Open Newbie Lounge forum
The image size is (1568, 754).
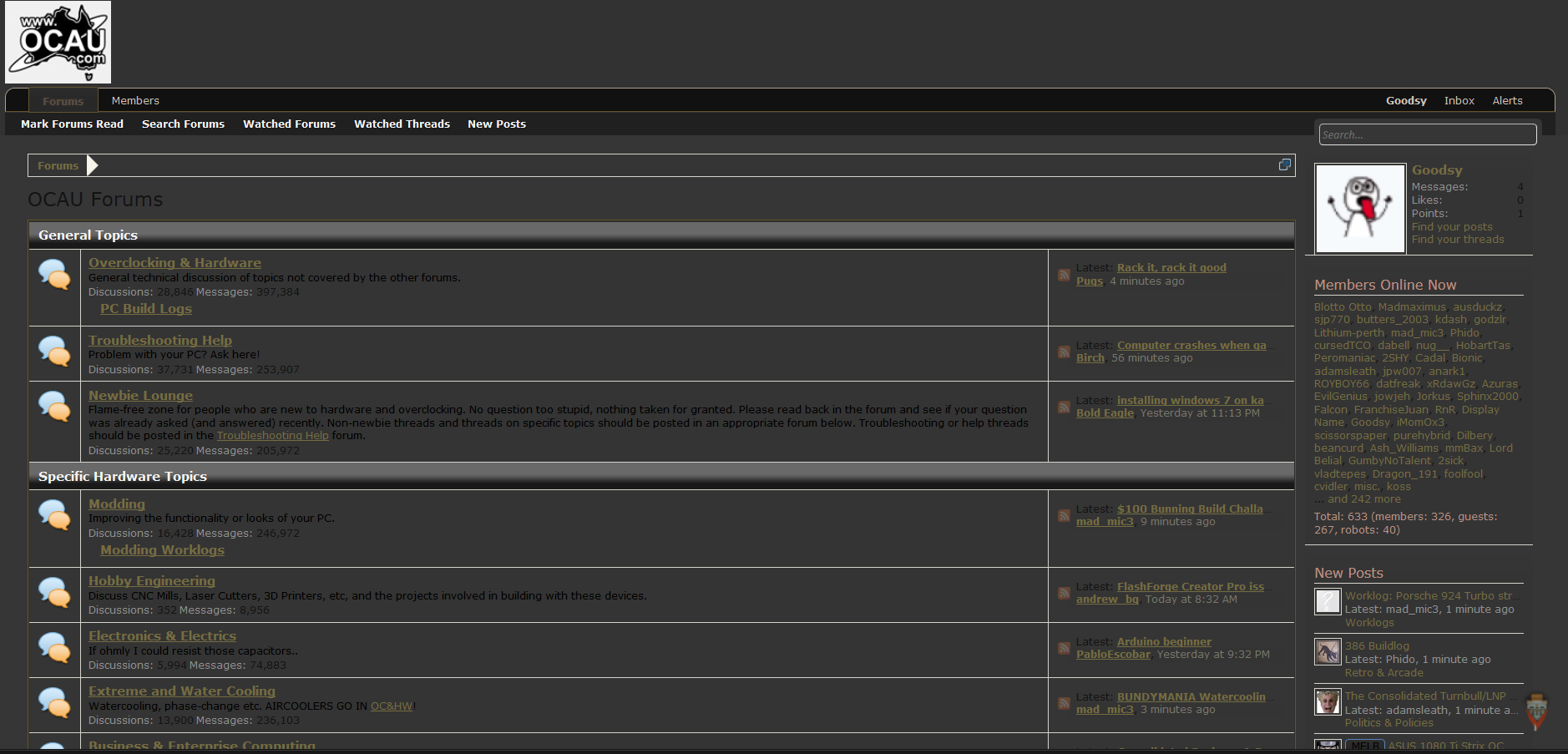click(x=140, y=396)
